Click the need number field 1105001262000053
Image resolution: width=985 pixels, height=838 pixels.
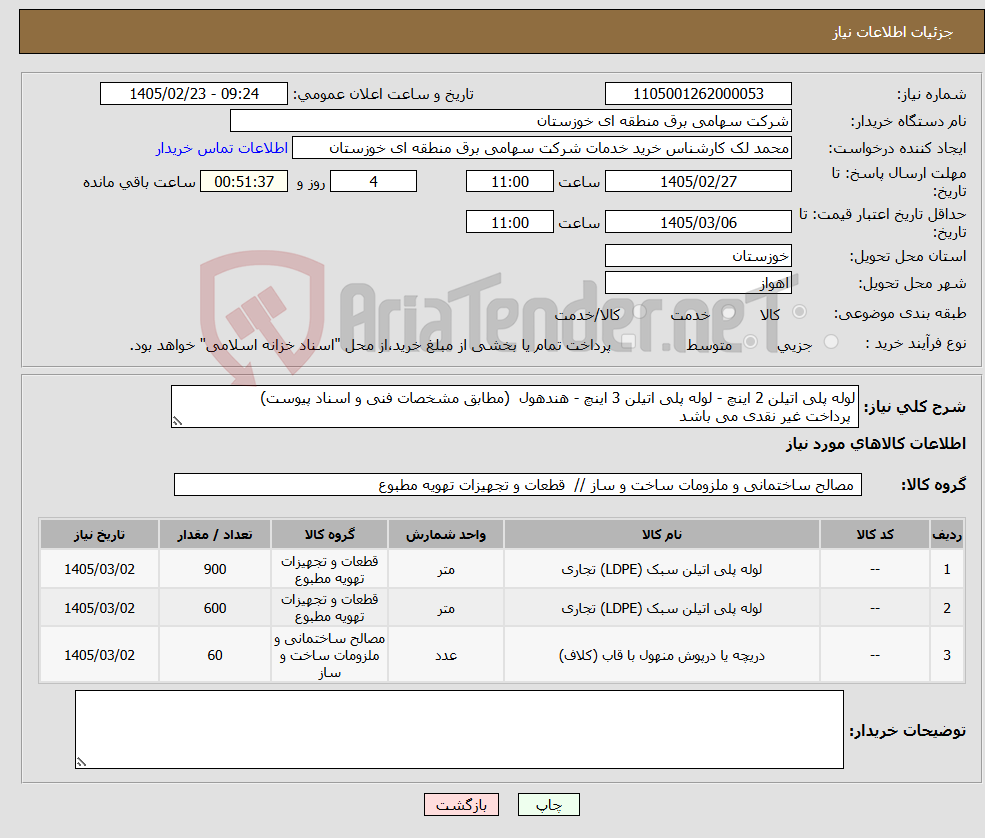pyautogui.click(x=698, y=94)
